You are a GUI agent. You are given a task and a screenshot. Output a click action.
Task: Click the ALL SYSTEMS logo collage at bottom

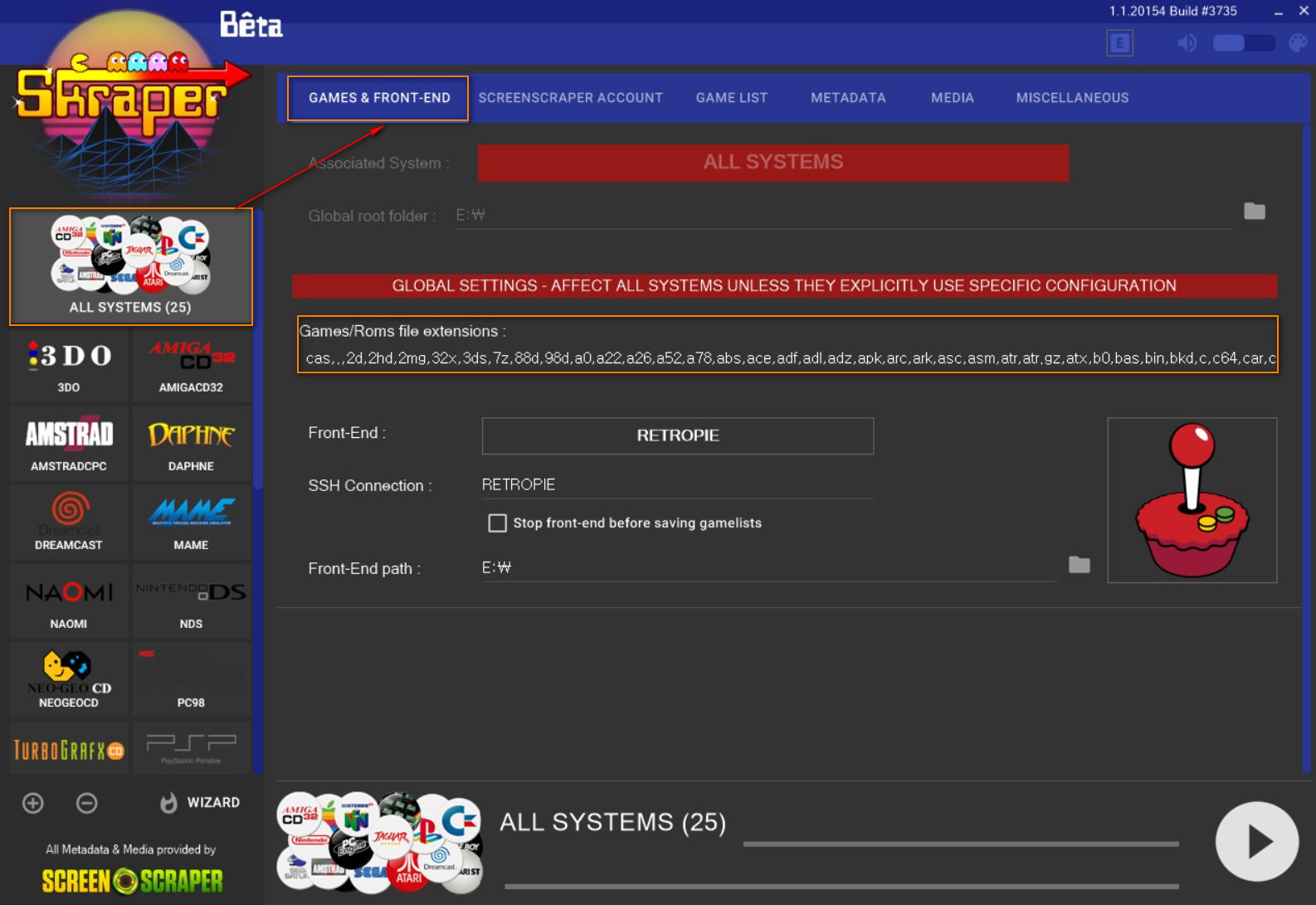pyautogui.click(x=379, y=842)
